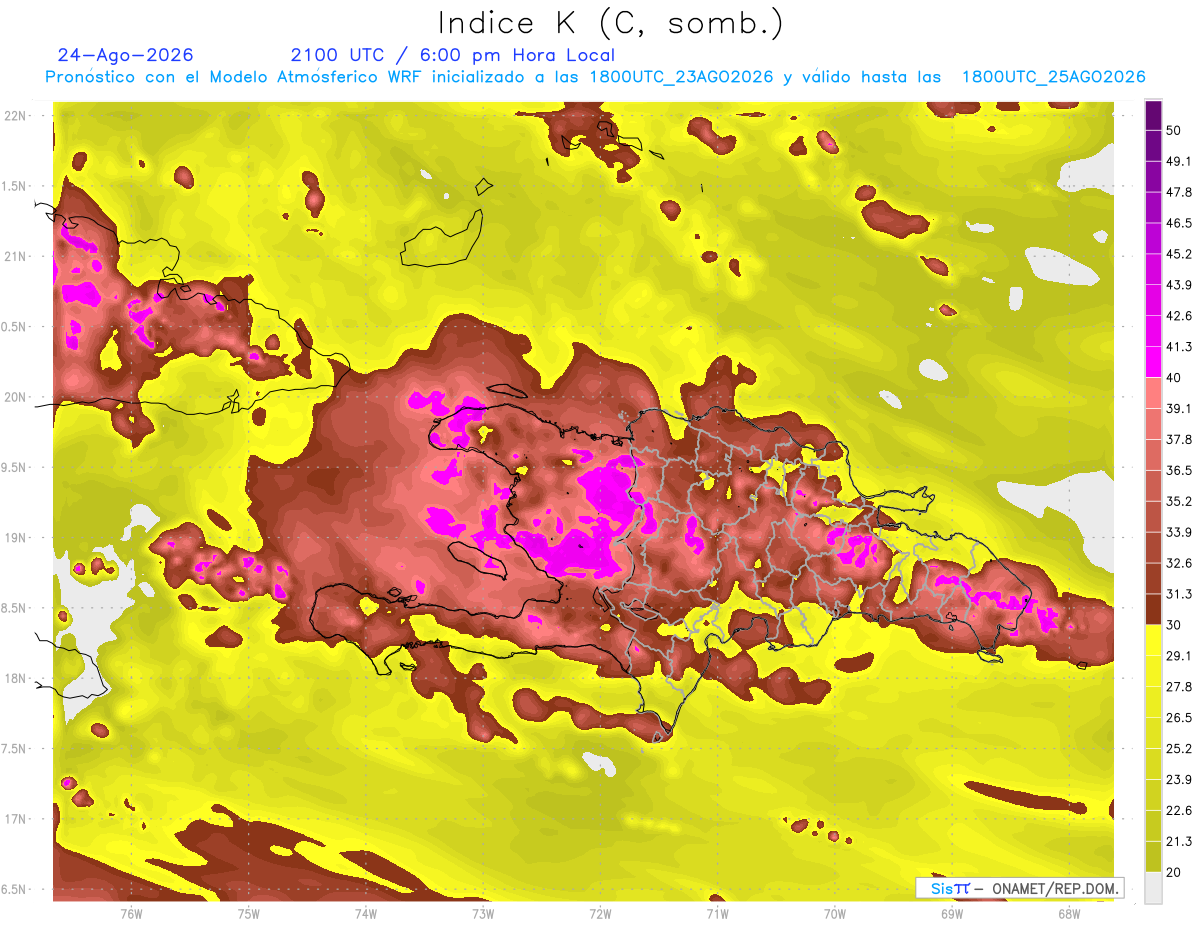Pick the salmon legend segment between 39.1 and 40

pyautogui.click(x=1153, y=393)
